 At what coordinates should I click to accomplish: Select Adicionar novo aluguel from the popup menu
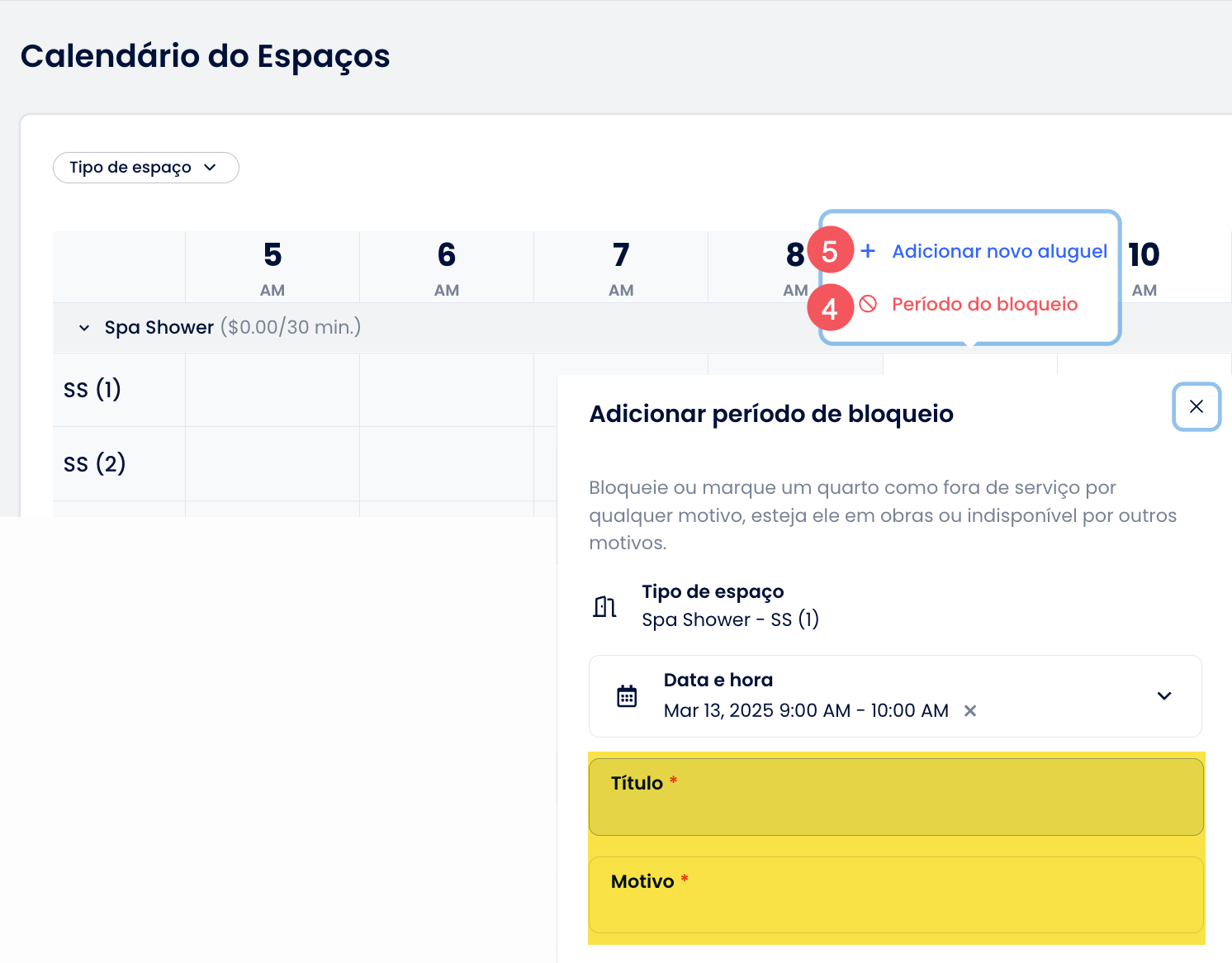click(999, 251)
